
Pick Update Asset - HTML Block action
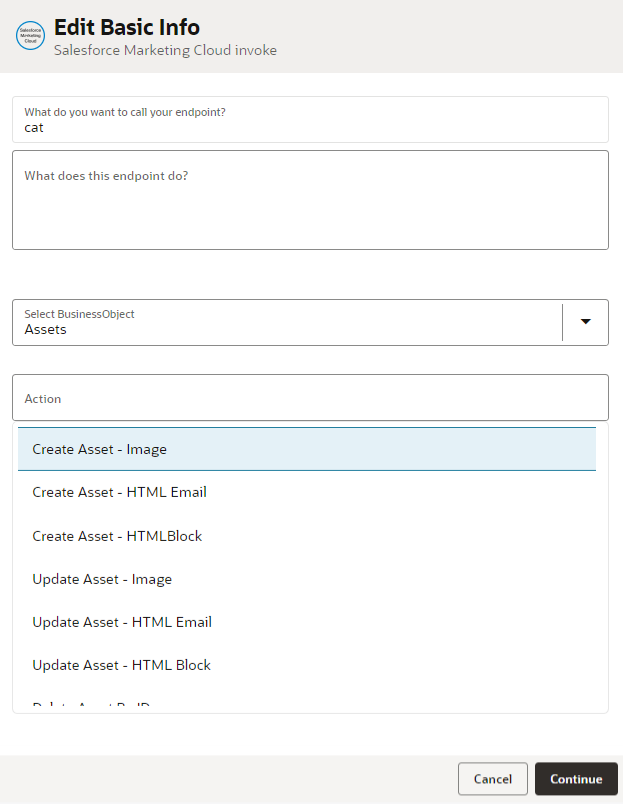click(121, 665)
